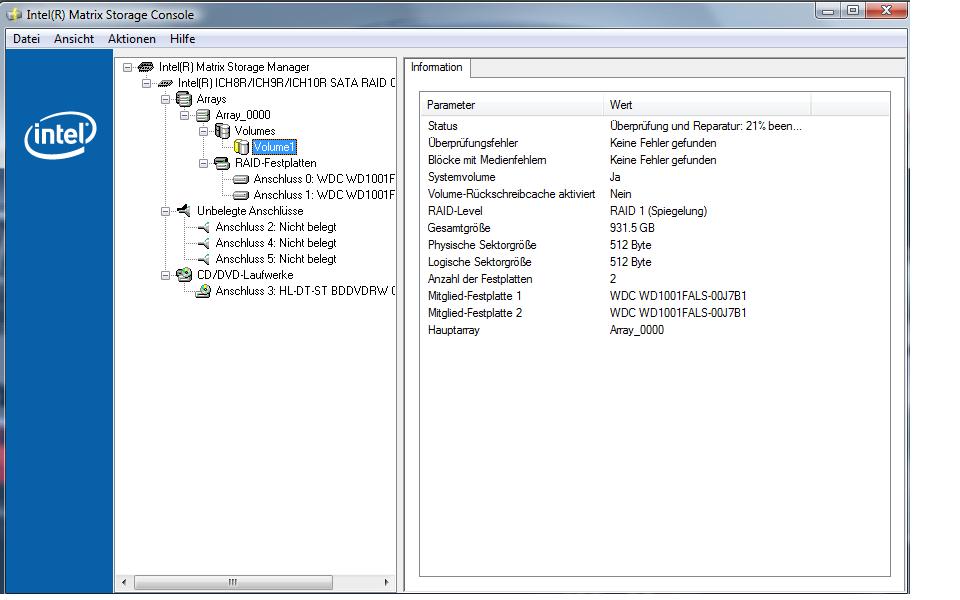960x600 pixels.
Task: Collapse the ICH8R/ICH9R/ICH10R SATA RAID controller node
Action: [146, 83]
